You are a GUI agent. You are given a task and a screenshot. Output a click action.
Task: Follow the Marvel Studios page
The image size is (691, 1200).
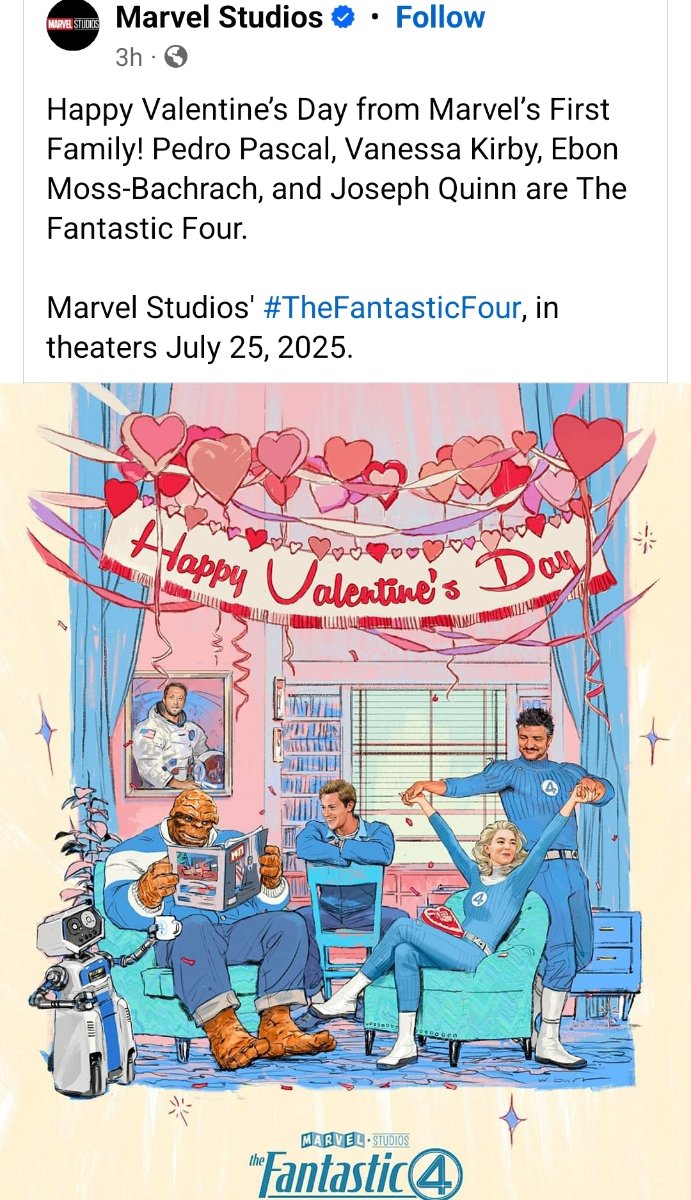coord(440,17)
